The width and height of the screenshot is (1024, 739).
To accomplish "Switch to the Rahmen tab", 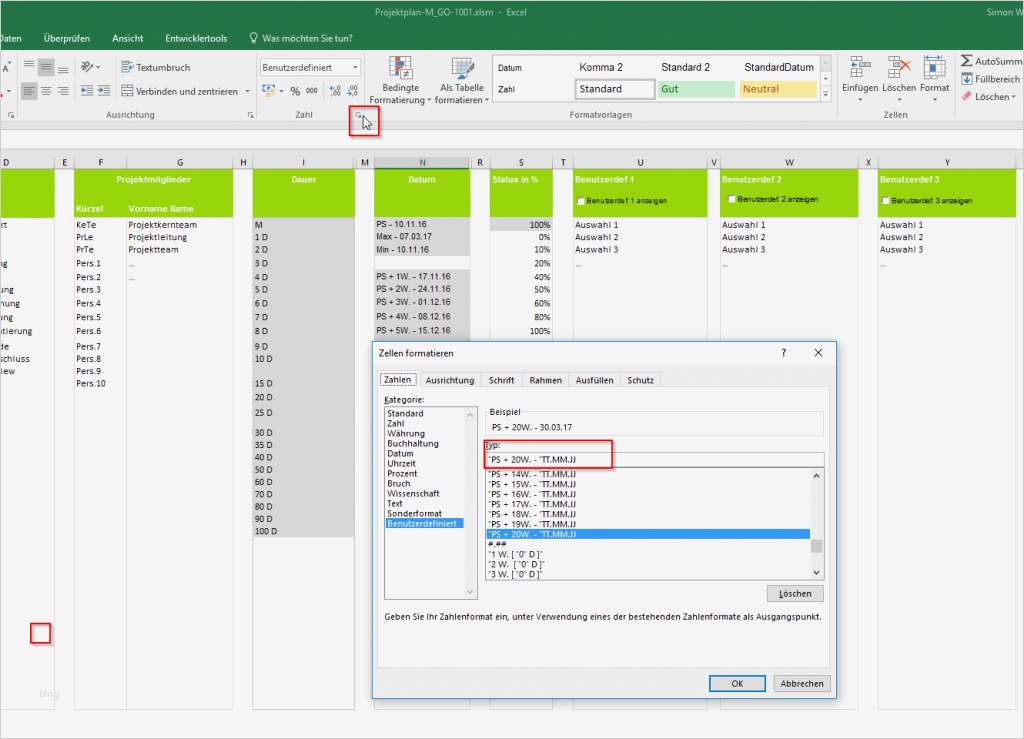I will coord(545,379).
